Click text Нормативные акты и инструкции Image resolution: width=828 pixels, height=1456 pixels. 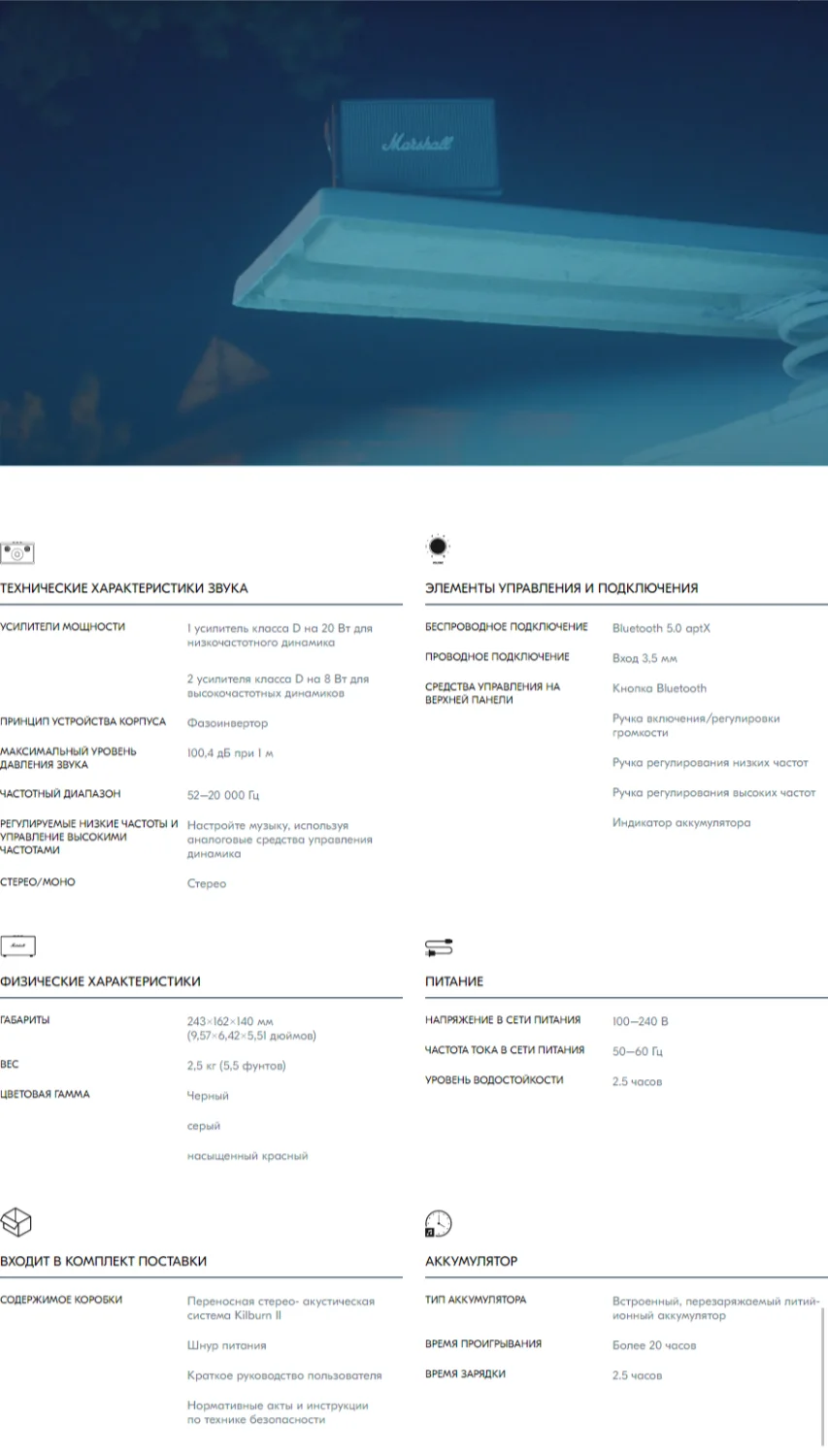click(x=278, y=1412)
